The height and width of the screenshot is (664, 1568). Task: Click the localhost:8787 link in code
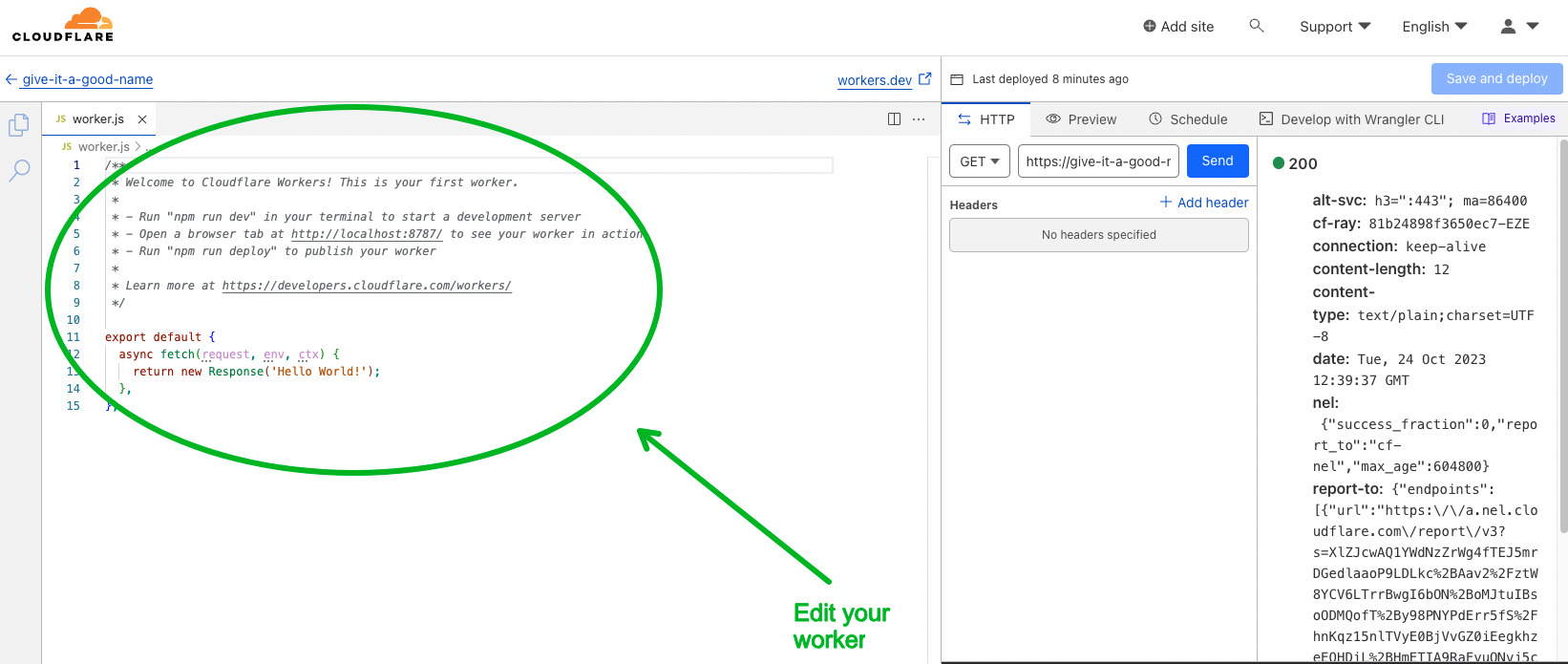(x=367, y=234)
